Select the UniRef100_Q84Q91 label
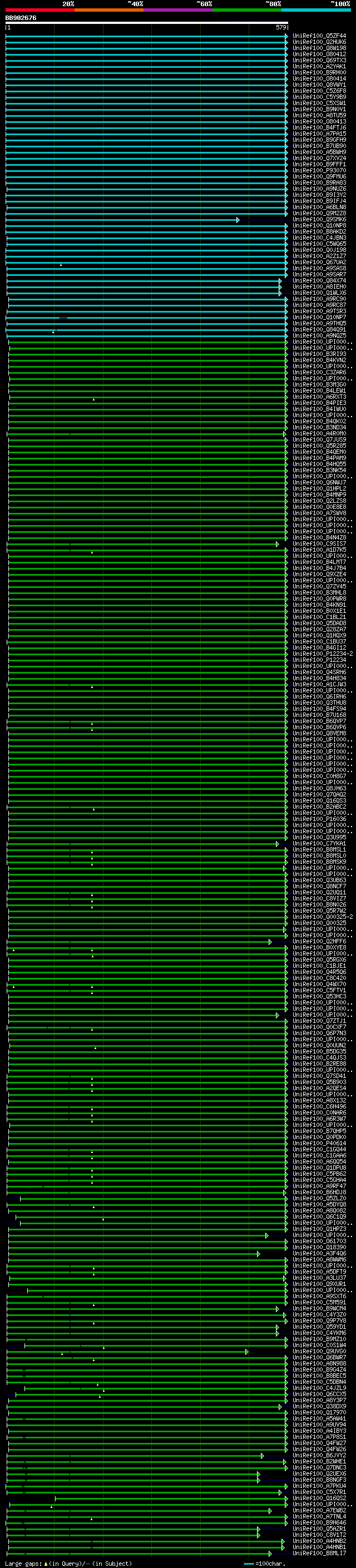The width and height of the screenshot is (356, 1568). click(319, 329)
